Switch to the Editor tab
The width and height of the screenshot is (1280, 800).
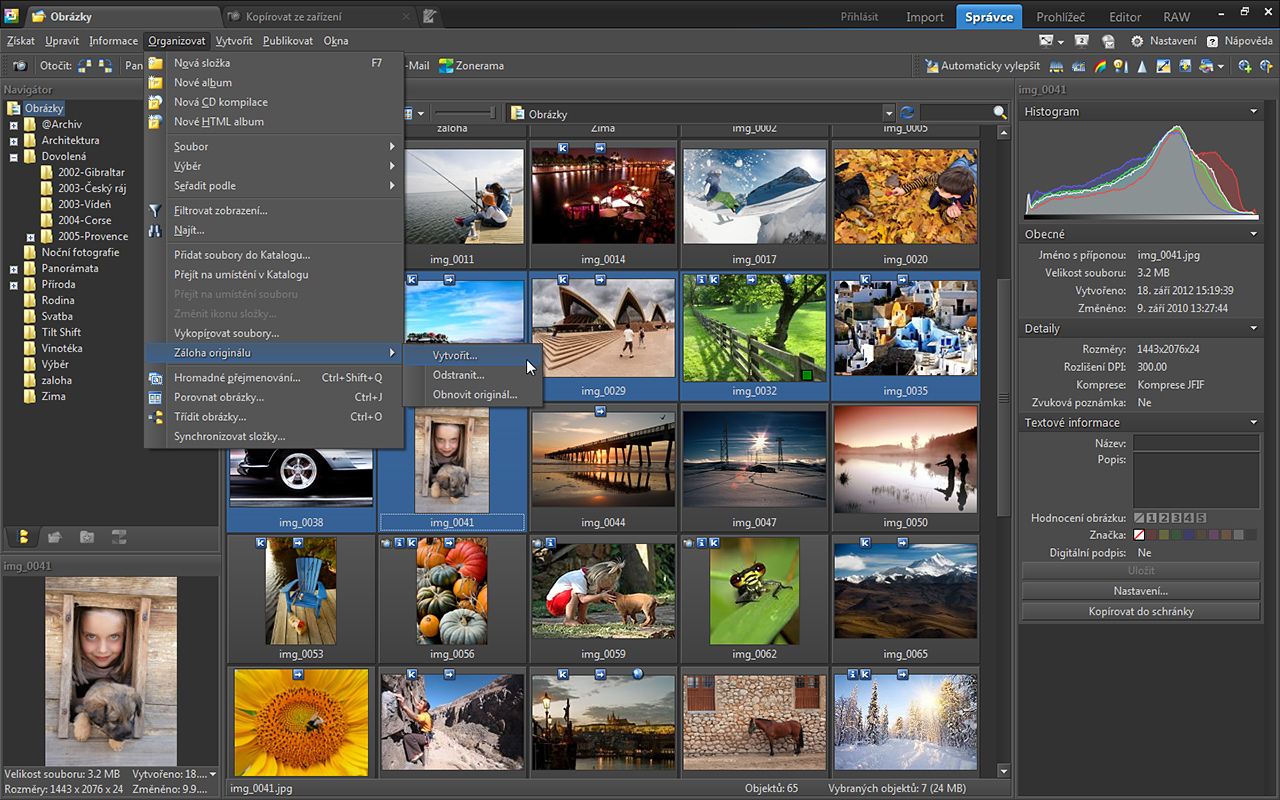(1124, 16)
